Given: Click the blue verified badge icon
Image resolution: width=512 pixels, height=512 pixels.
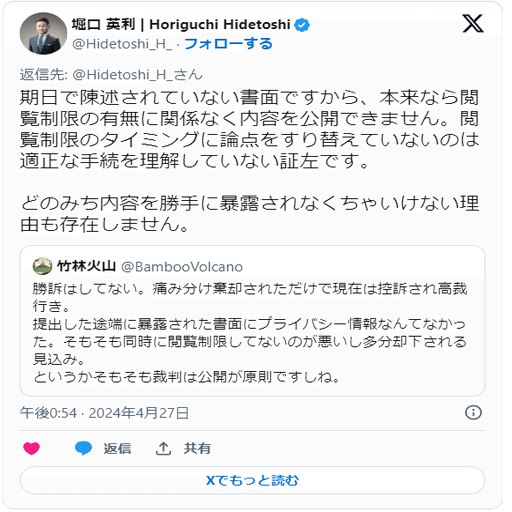Looking at the screenshot, I should coord(302,25).
